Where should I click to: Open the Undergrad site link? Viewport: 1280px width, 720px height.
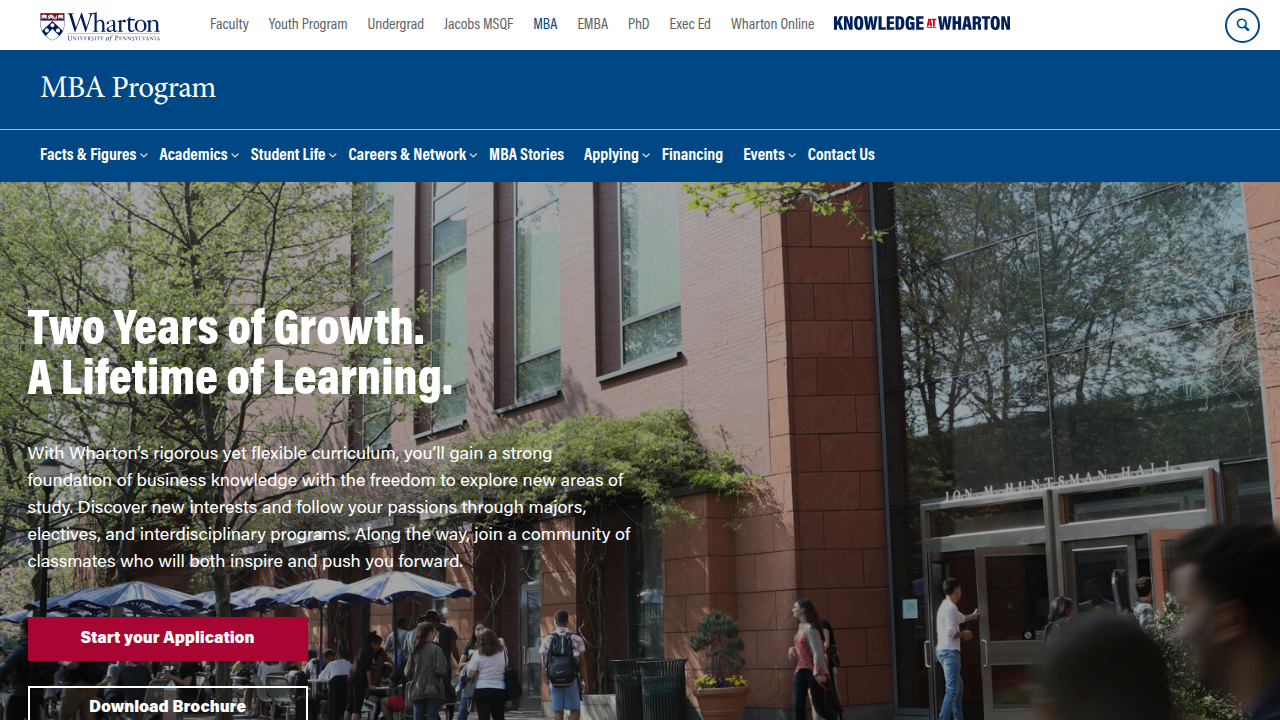click(x=396, y=24)
